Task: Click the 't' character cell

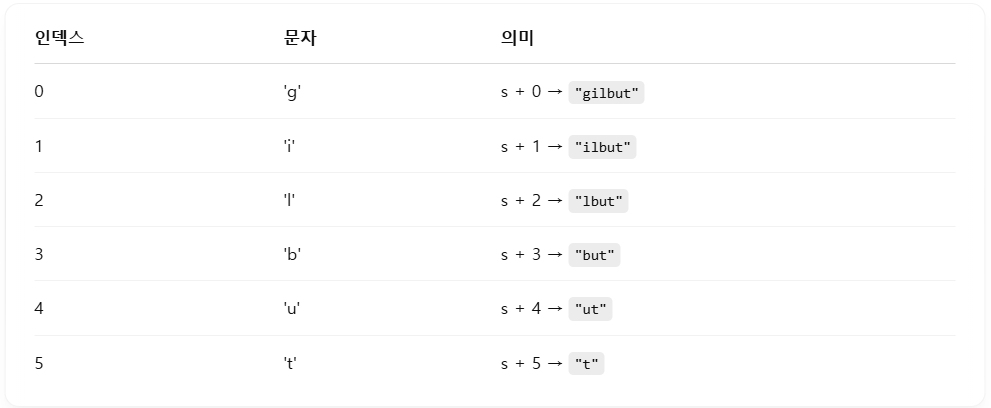Action: pyautogui.click(x=290, y=364)
